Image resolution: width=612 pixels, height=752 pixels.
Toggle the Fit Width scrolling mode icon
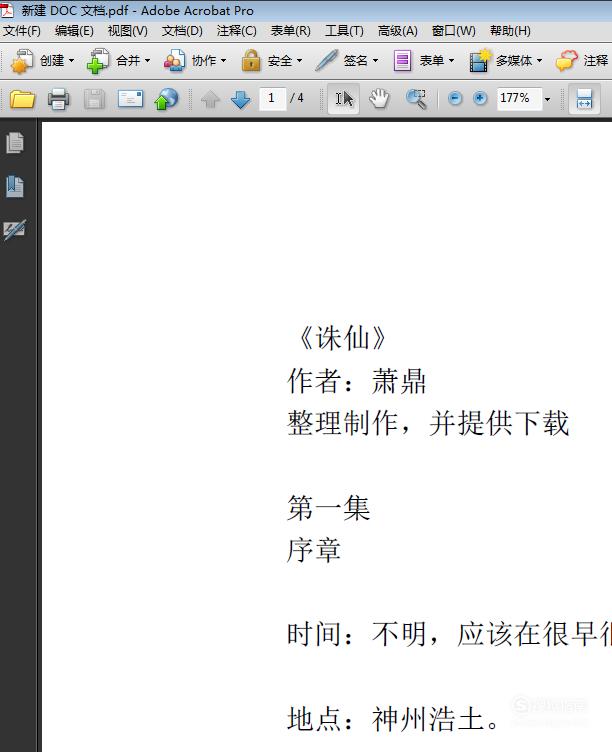pyautogui.click(x=584, y=99)
